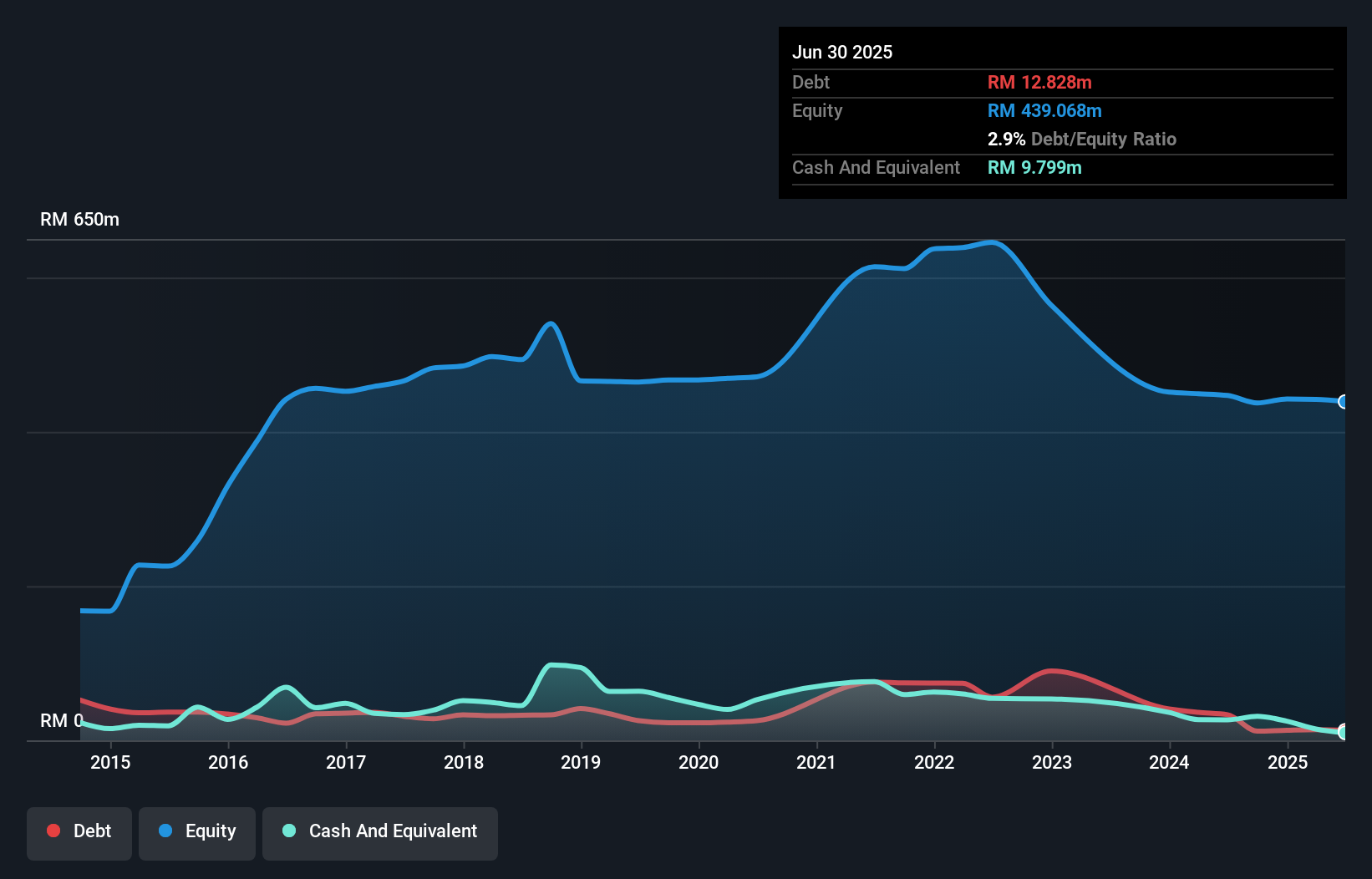Click the RM 650m y-axis label
The height and width of the screenshot is (879, 1372).
pyautogui.click(x=80, y=220)
